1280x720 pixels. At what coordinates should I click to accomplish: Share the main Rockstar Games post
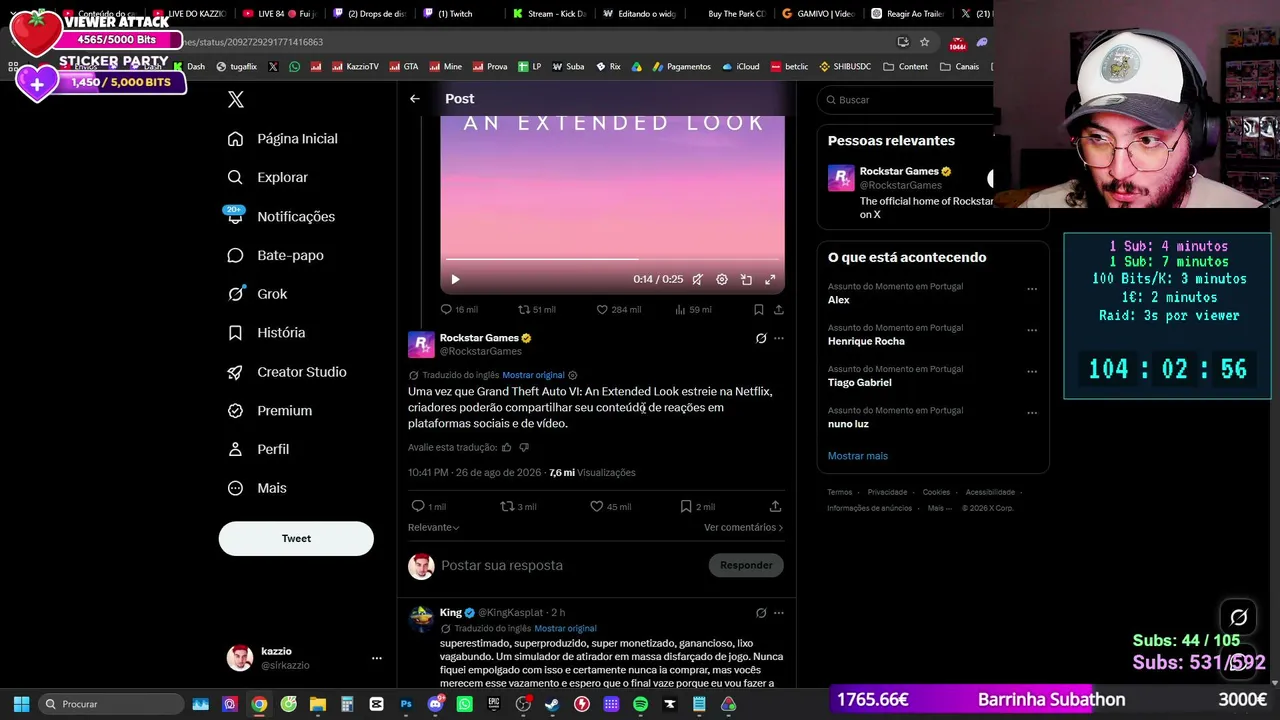point(775,506)
